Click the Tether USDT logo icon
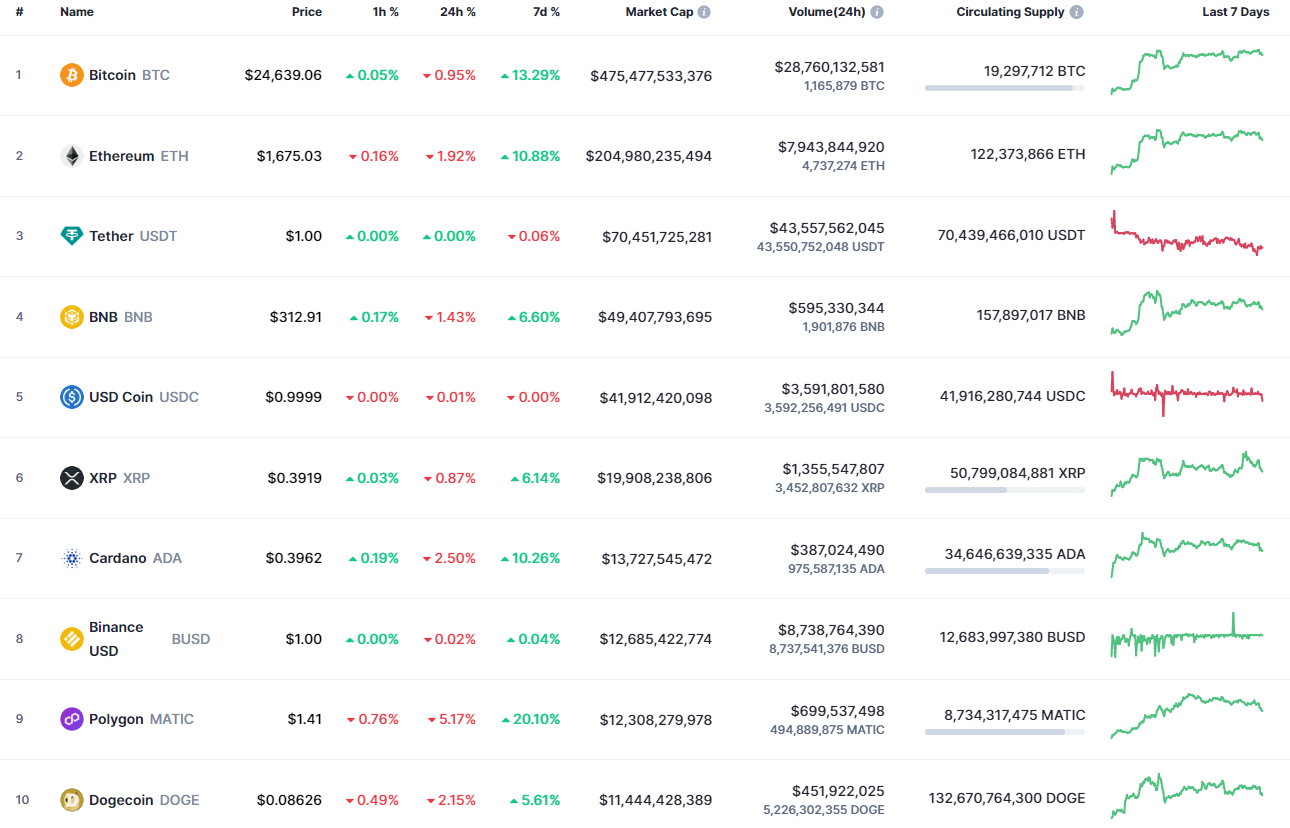Image resolution: width=1290 pixels, height=828 pixels. click(70, 236)
